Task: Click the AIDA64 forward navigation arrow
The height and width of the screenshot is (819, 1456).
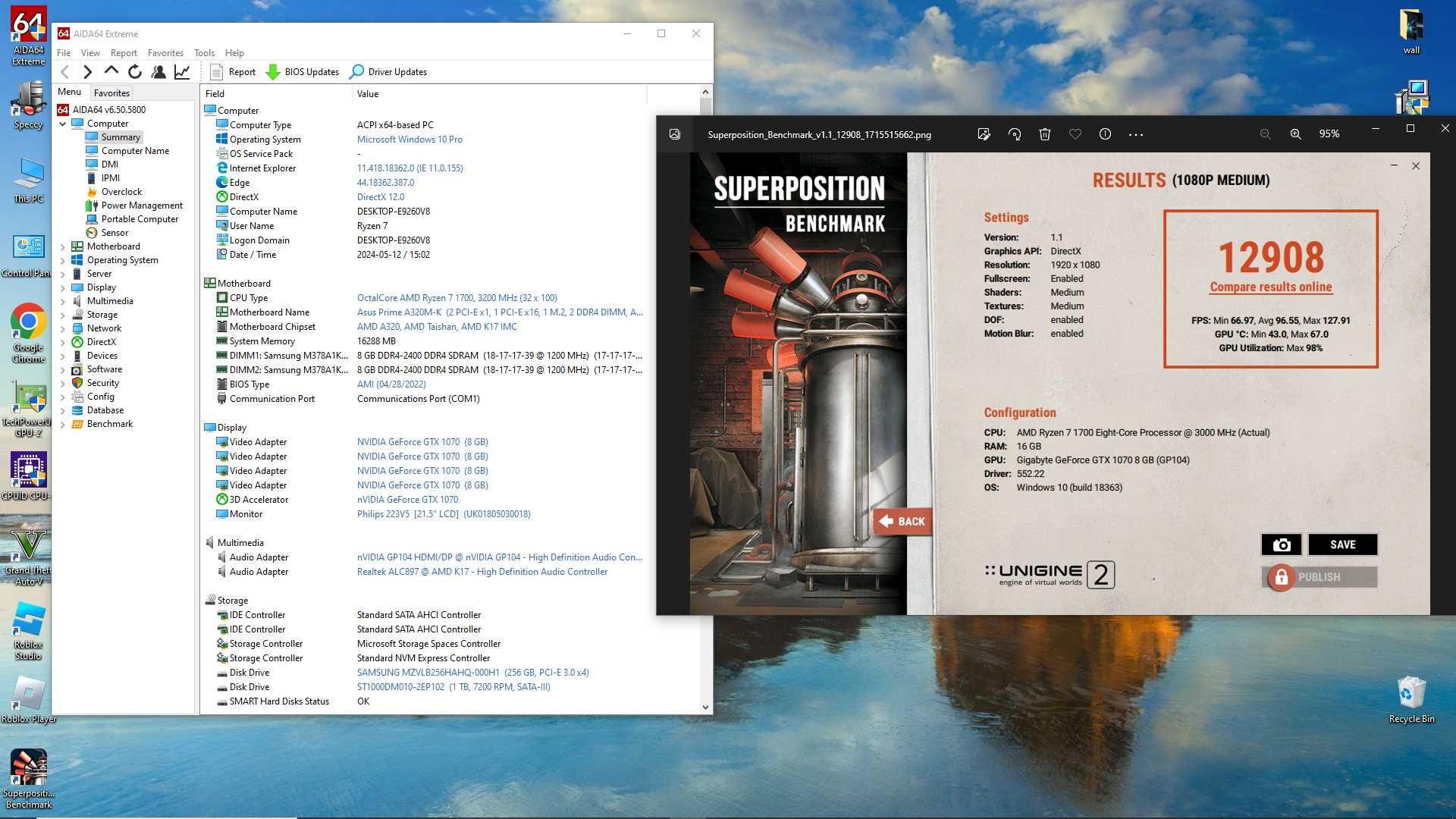Action: pos(88,72)
